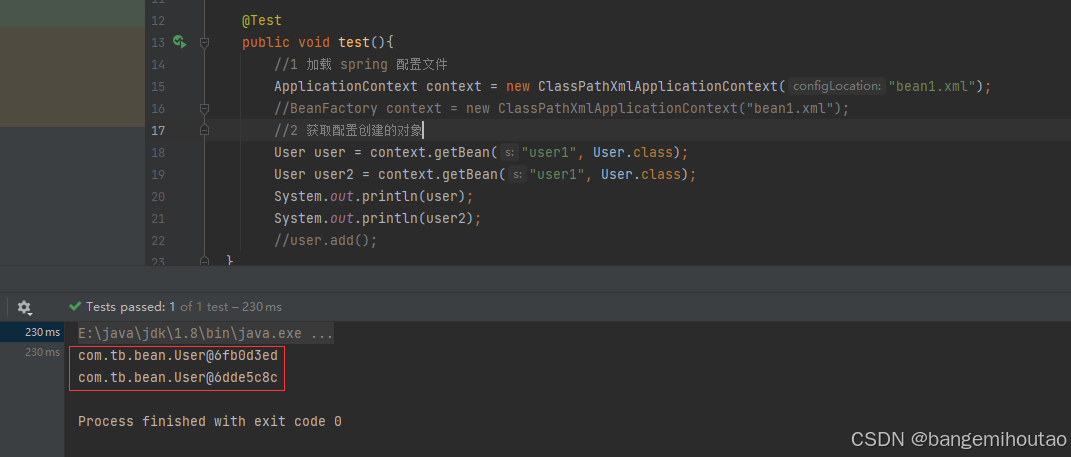Click the 'Tests passed: 1 of 1 test' status text
Image resolution: width=1071 pixels, height=457 pixels.
coord(157,307)
